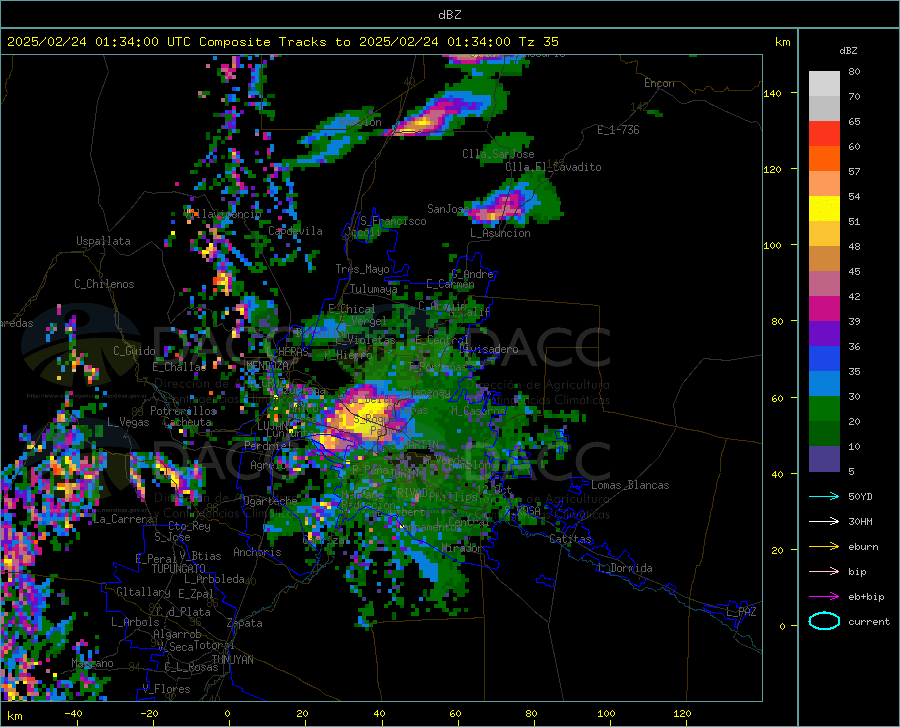Click the magenta 39 dBZ color swatch

tap(824, 309)
